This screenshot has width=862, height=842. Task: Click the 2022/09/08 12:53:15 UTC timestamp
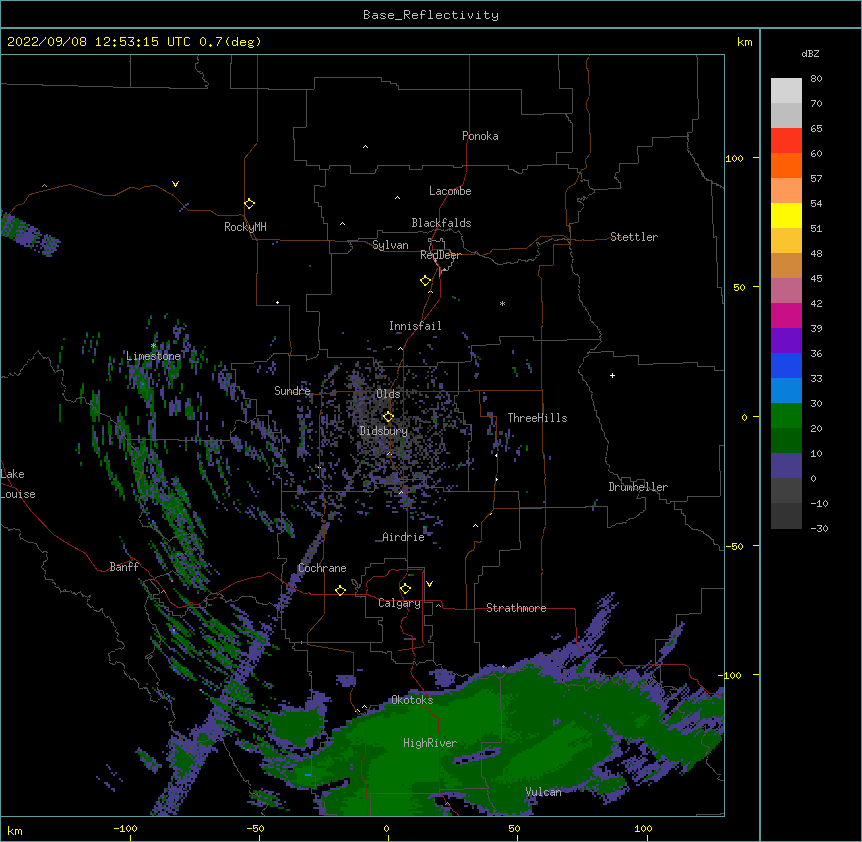[x=98, y=42]
